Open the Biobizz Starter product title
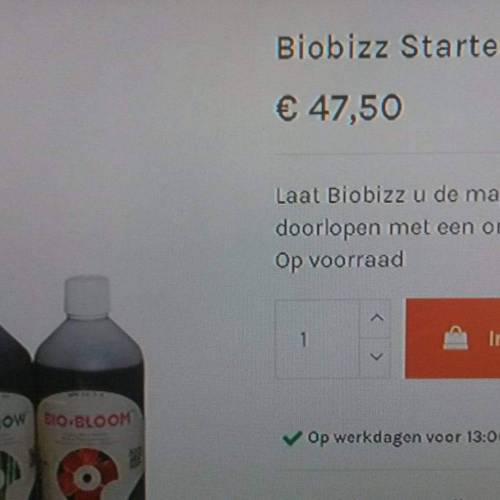 [388, 48]
